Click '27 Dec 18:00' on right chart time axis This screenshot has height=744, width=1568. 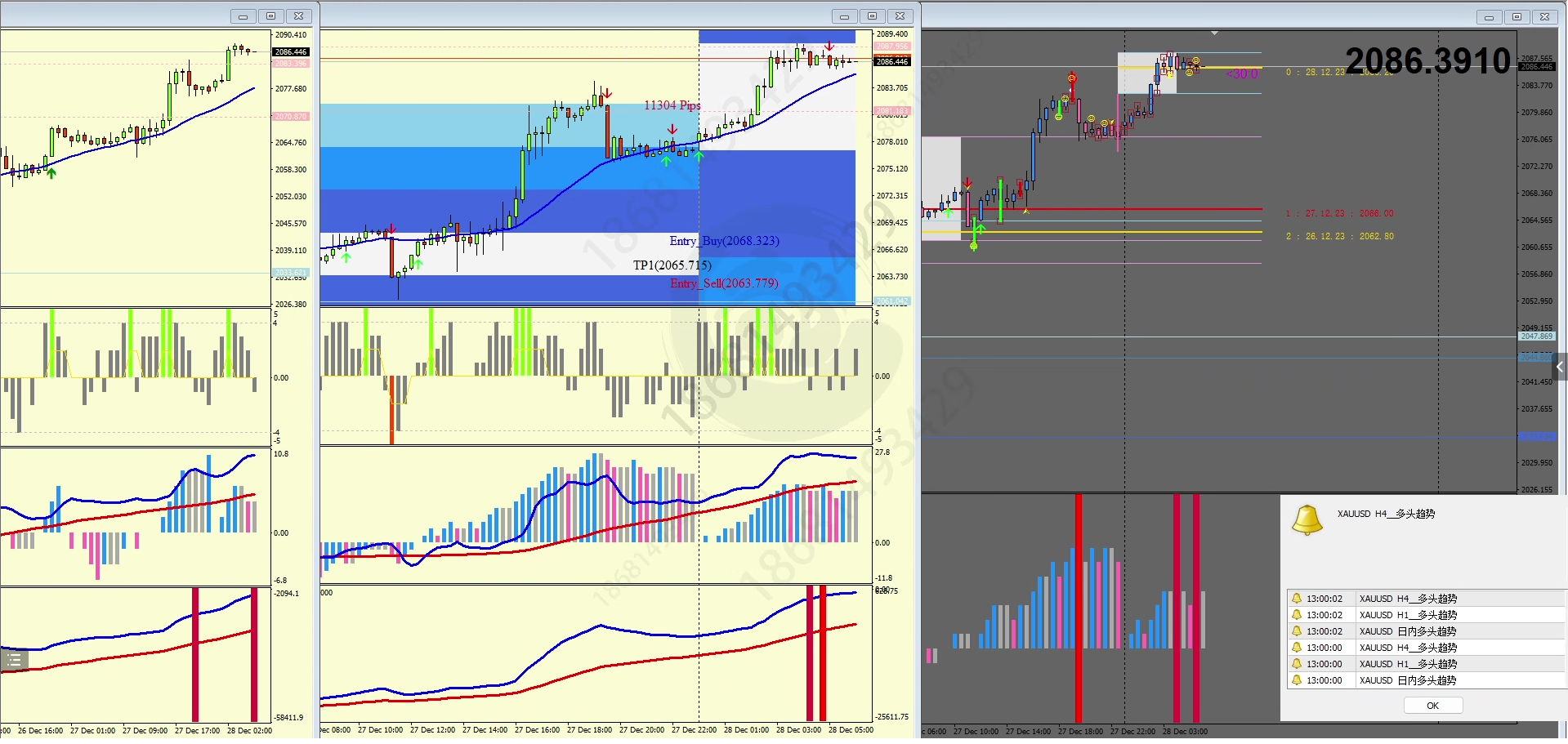[1081, 732]
